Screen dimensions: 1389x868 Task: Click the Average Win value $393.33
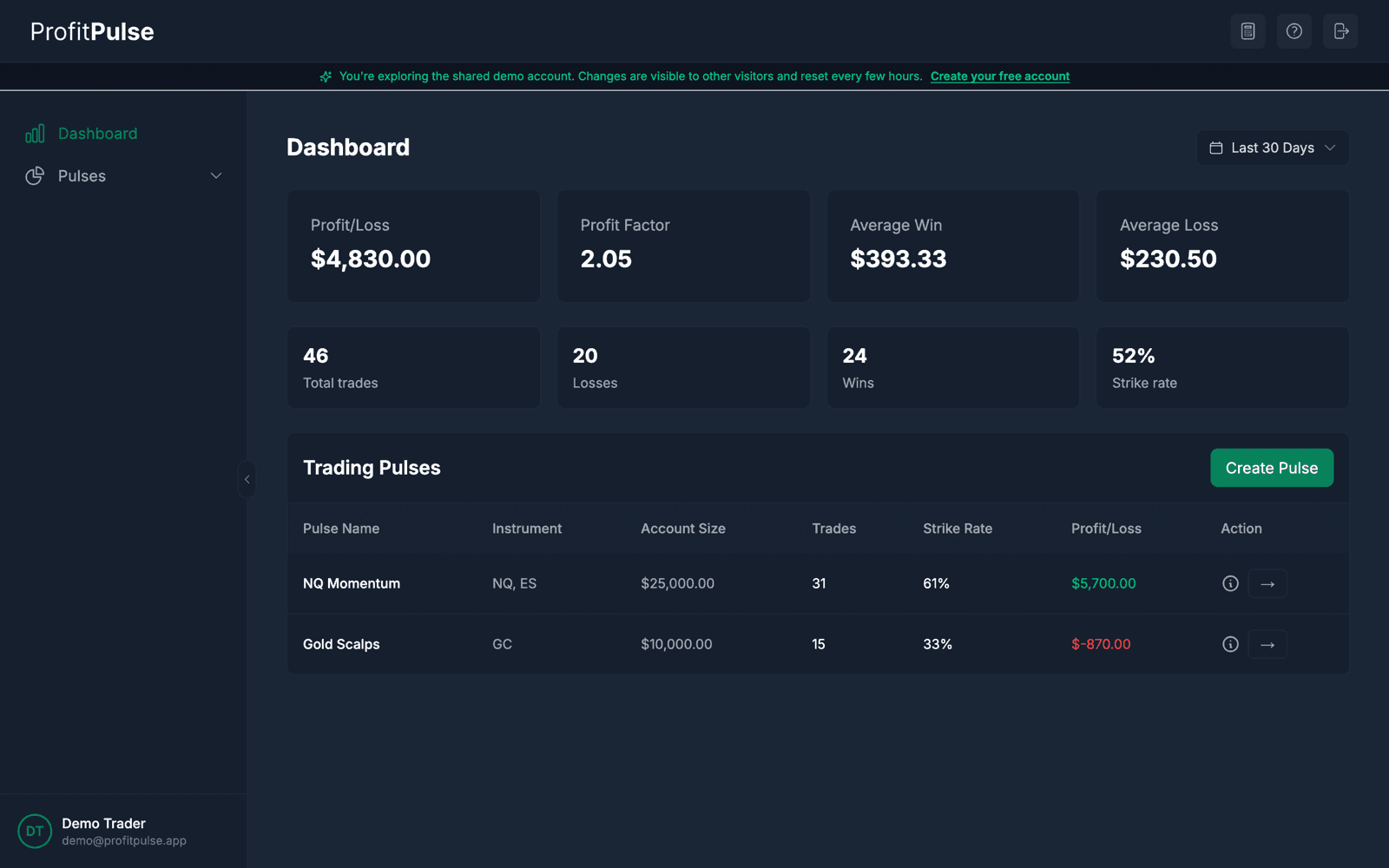[899, 259]
